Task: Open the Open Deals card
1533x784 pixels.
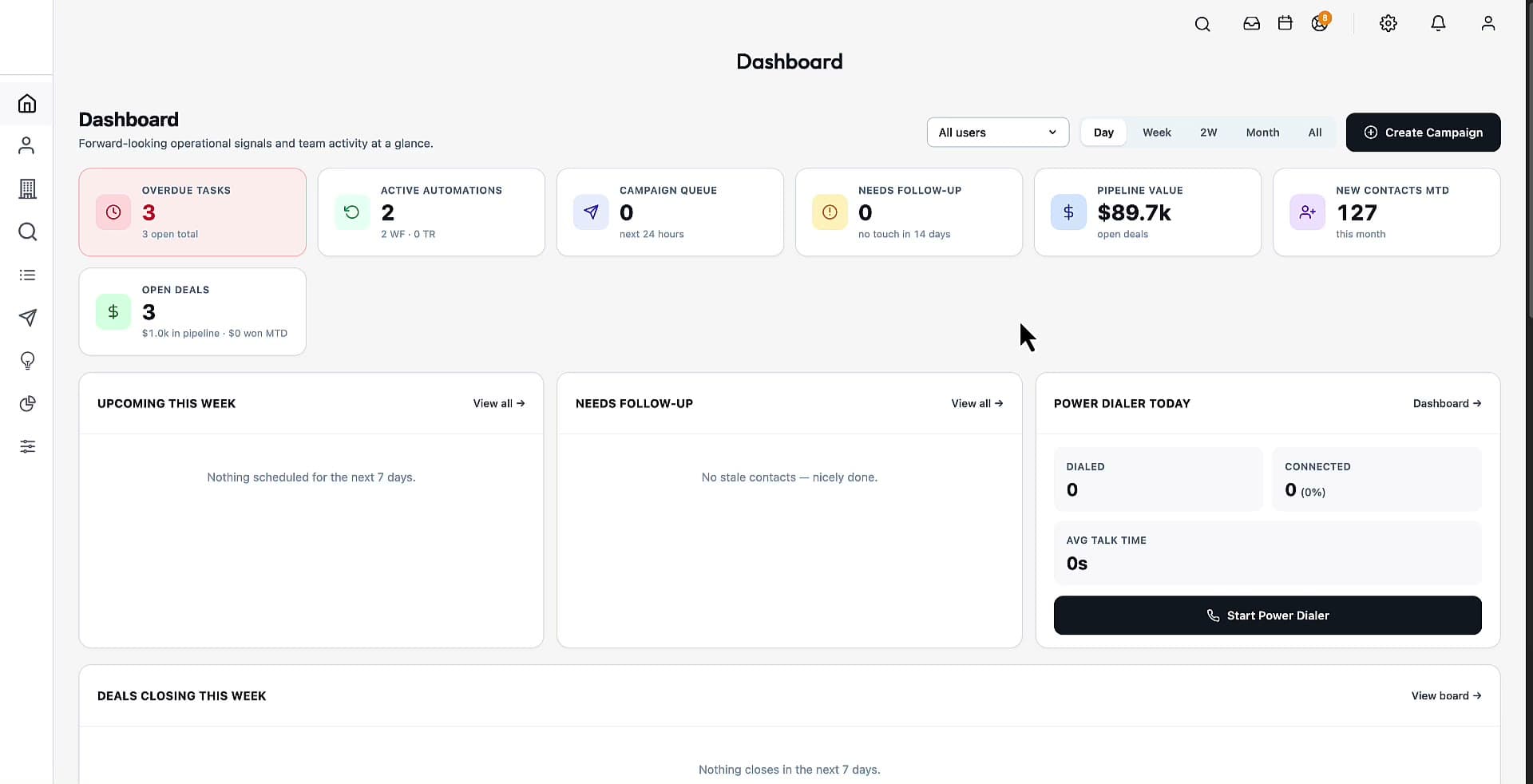Action: (192, 311)
